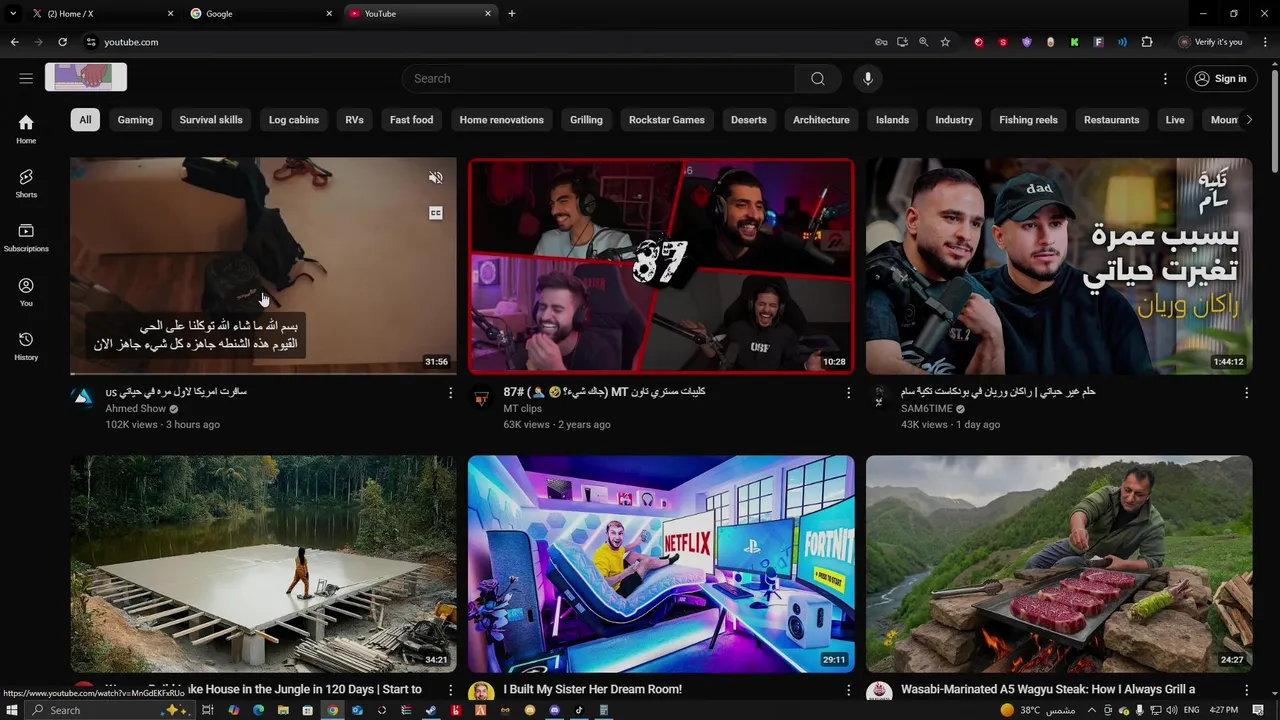Screen dimensions: 1280x720
Task: Open more options for SAM6TIME video
Action: pyautogui.click(x=1246, y=393)
